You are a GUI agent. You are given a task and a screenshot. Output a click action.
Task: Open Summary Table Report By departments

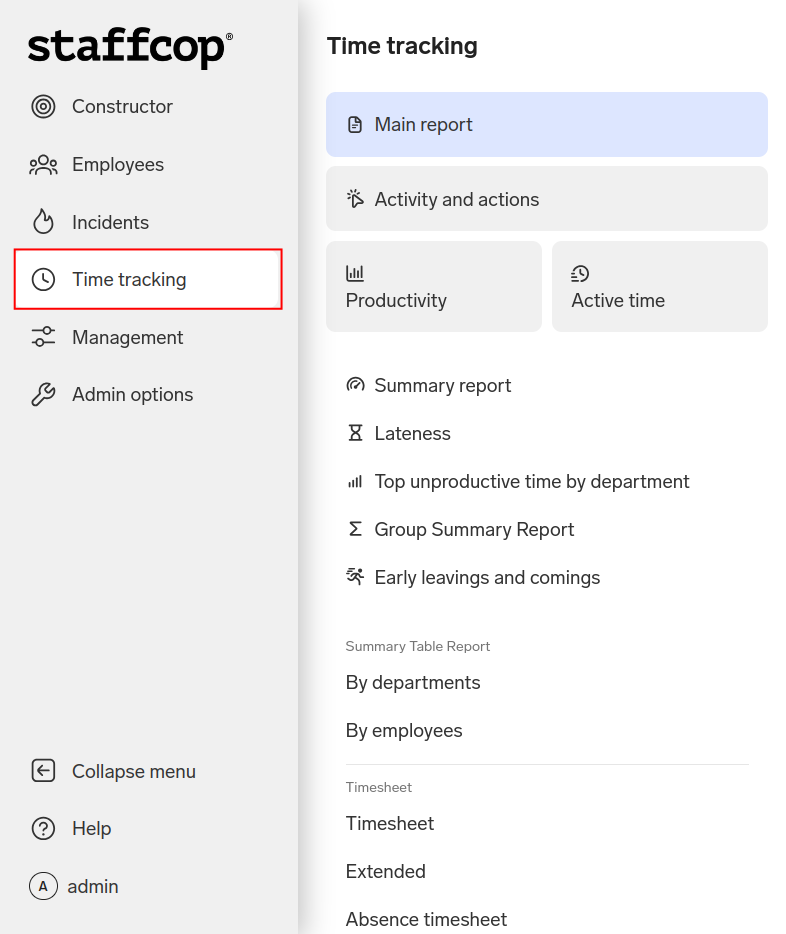(413, 683)
